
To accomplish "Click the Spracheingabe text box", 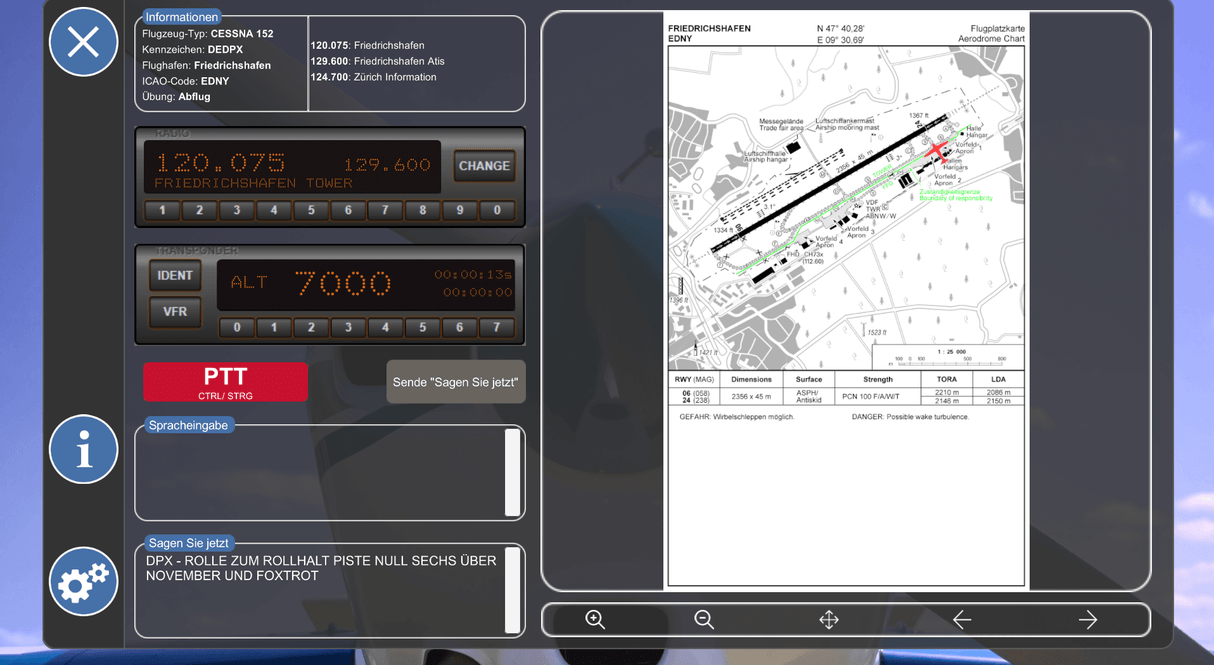I will 322,475.
